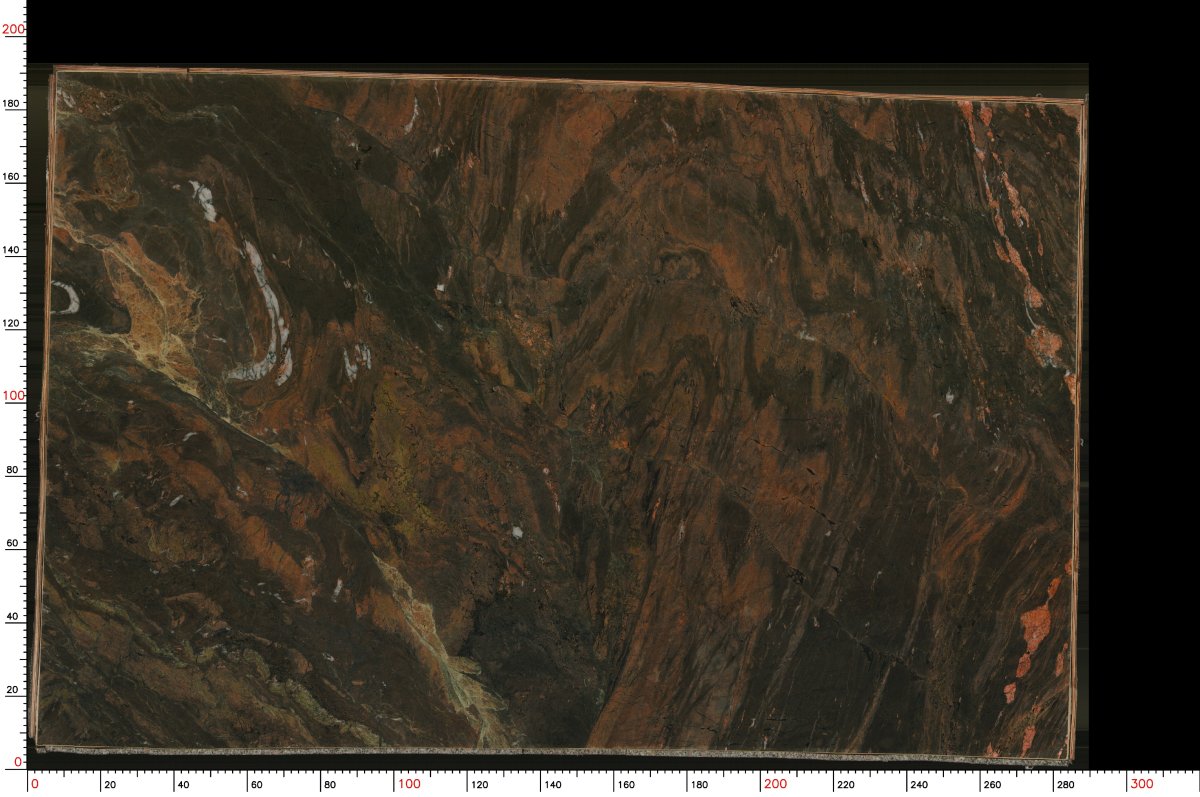Screen dimensions: 1200x797
Task: Click the 80 mark on vertical ruler
Action: tap(13, 469)
